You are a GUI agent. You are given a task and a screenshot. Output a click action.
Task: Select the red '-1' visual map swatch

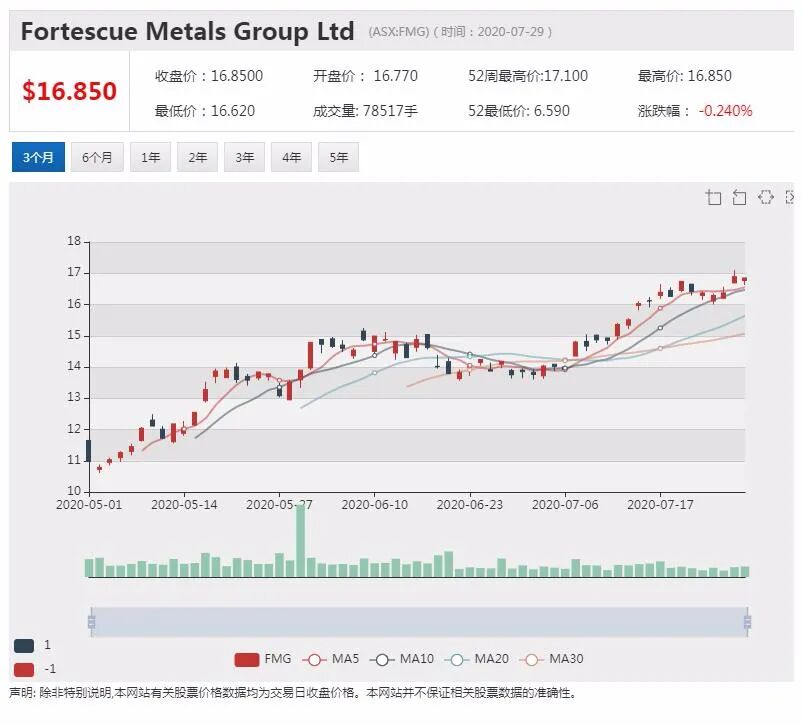click(x=24, y=670)
